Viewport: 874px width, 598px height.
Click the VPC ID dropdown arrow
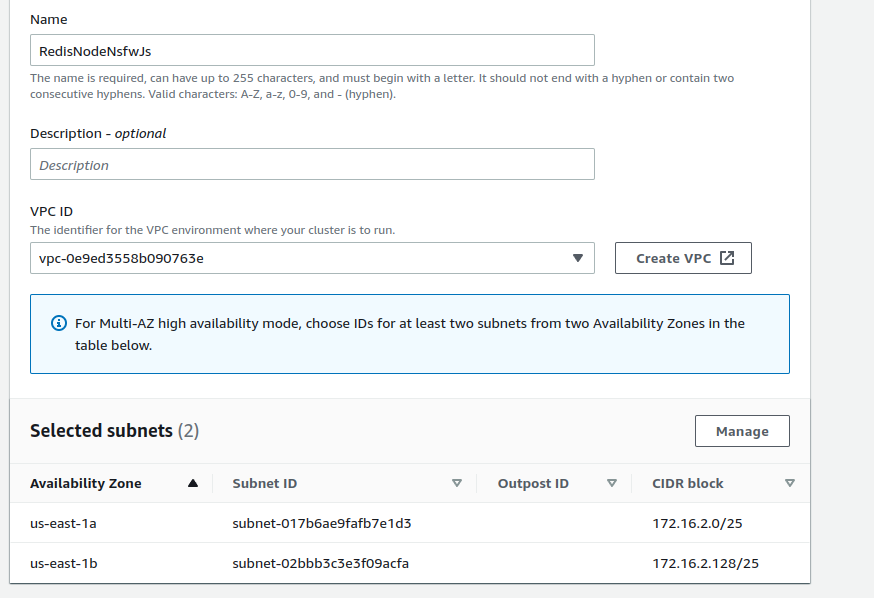[x=577, y=258]
